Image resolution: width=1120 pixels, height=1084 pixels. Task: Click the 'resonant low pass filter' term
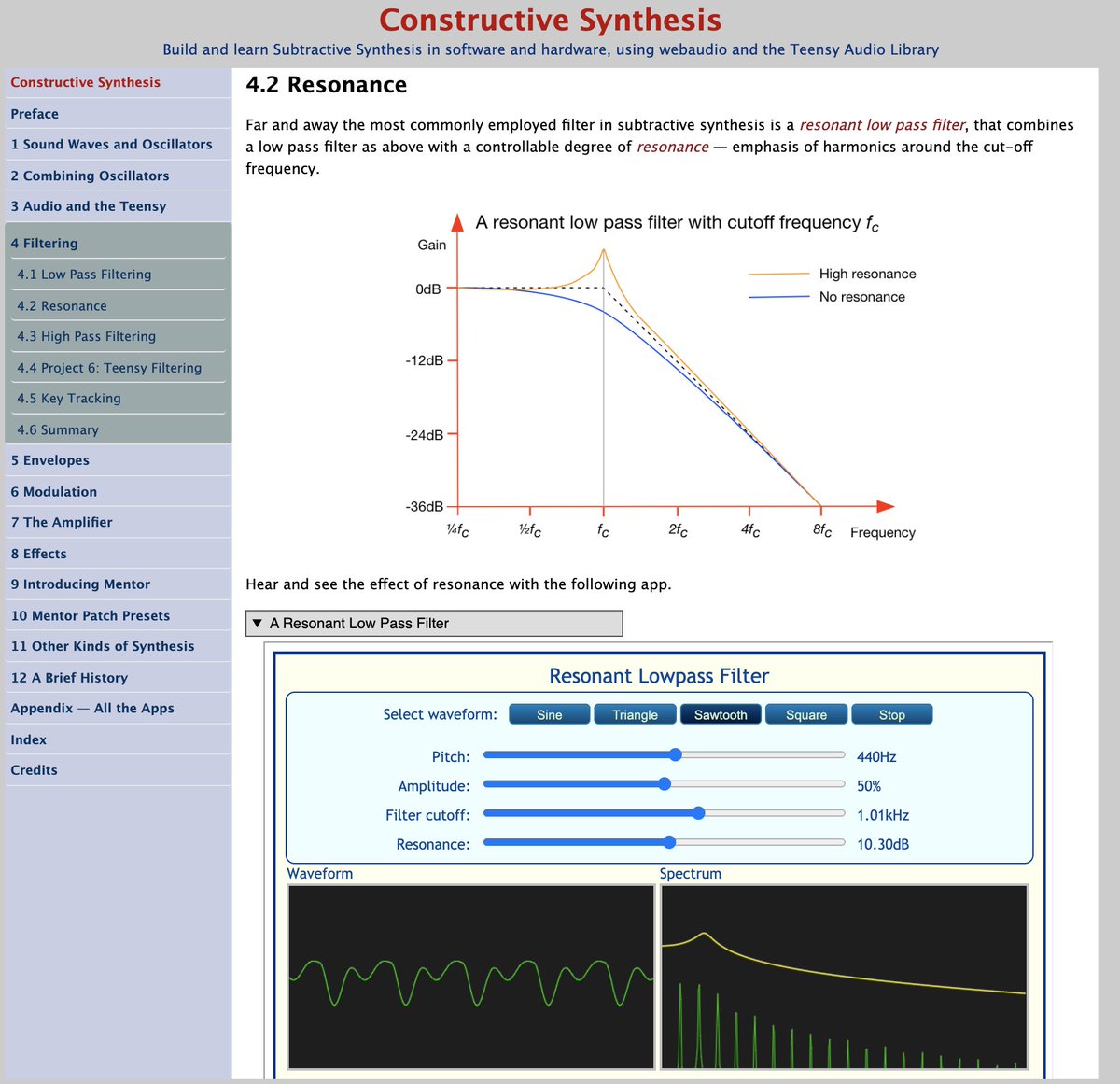882,125
